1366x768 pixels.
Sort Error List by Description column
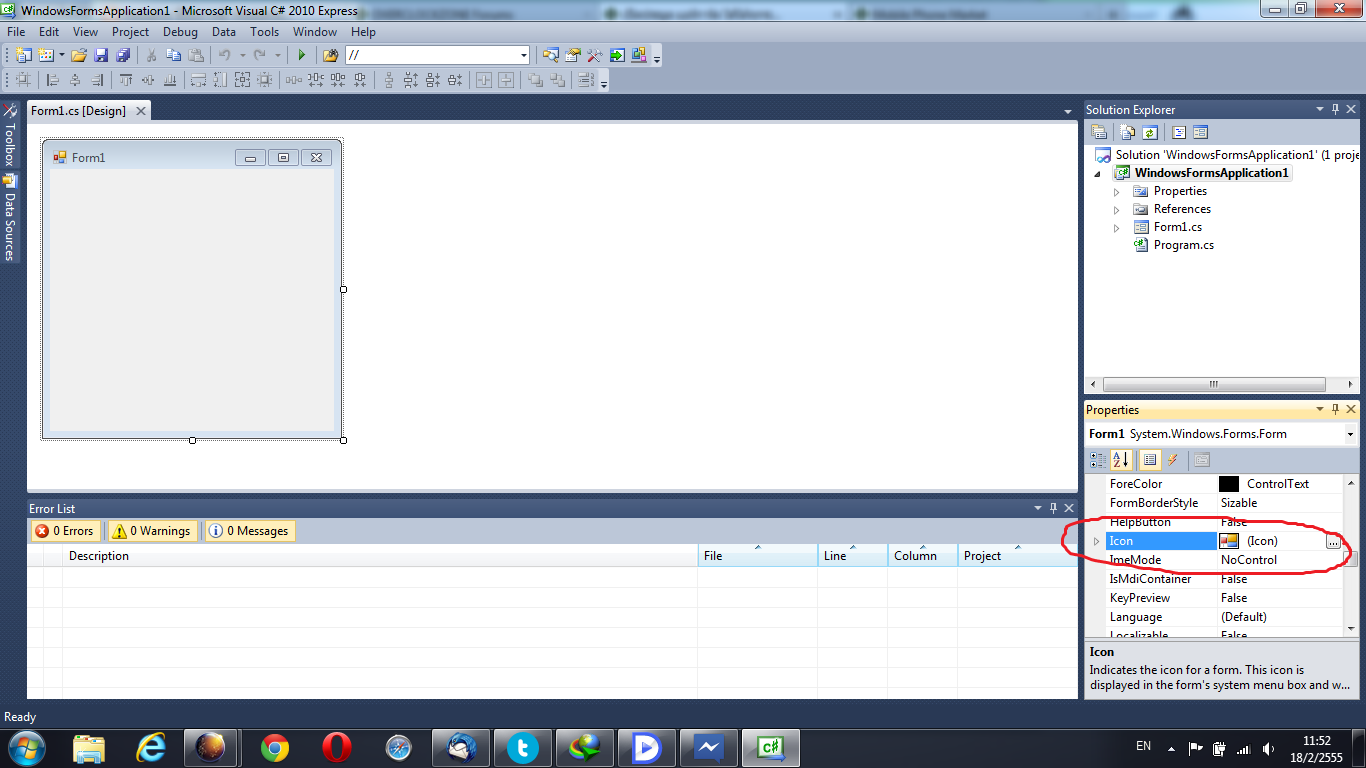pos(380,556)
